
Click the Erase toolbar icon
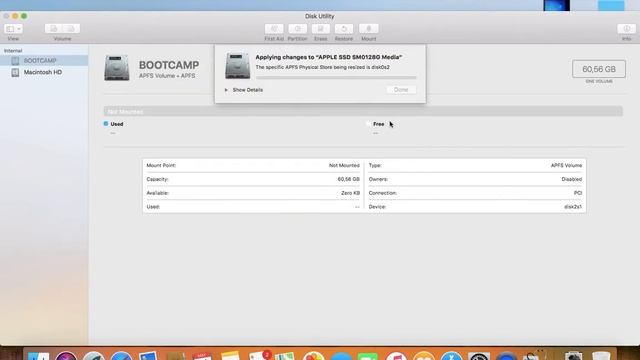click(321, 29)
